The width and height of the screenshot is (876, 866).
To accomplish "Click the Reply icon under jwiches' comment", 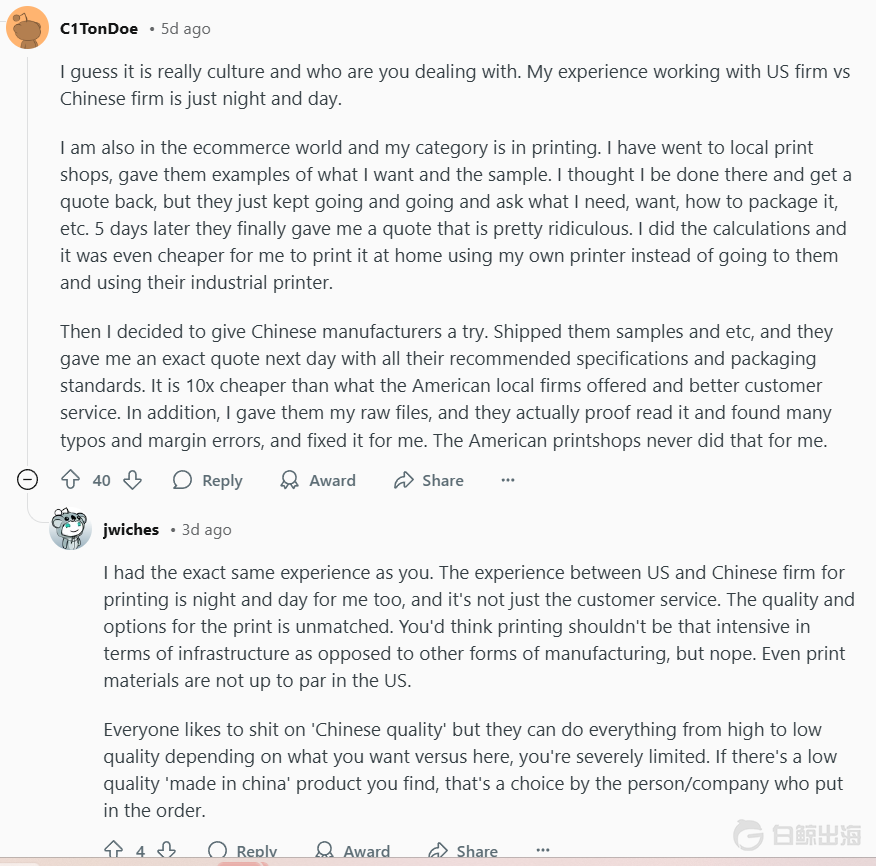I will point(217,851).
